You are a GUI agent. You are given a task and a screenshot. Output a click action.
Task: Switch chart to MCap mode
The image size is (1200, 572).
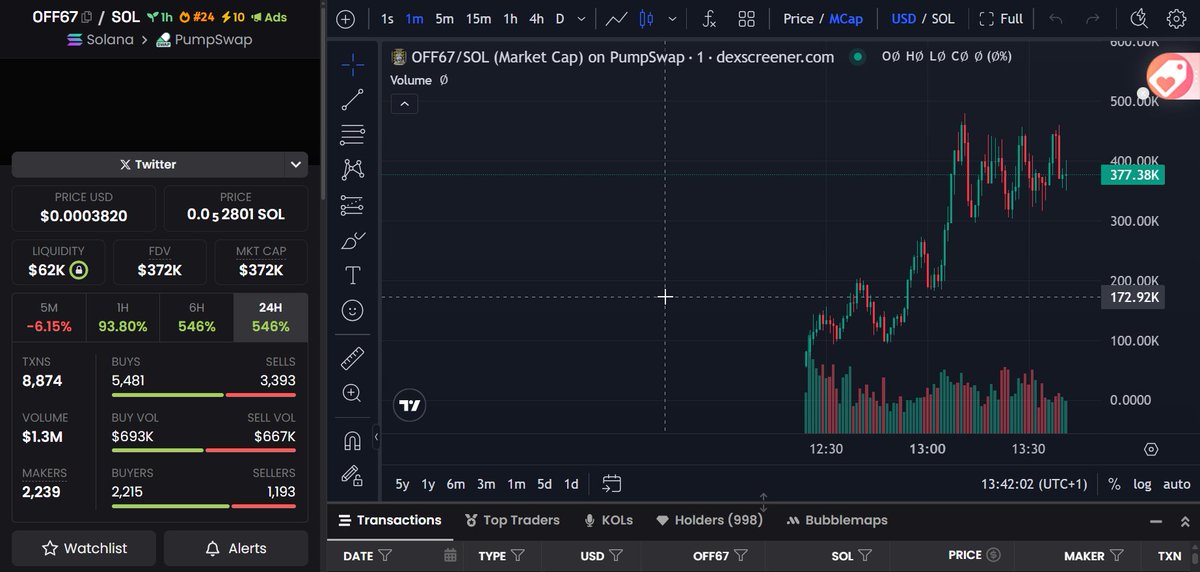click(x=846, y=19)
